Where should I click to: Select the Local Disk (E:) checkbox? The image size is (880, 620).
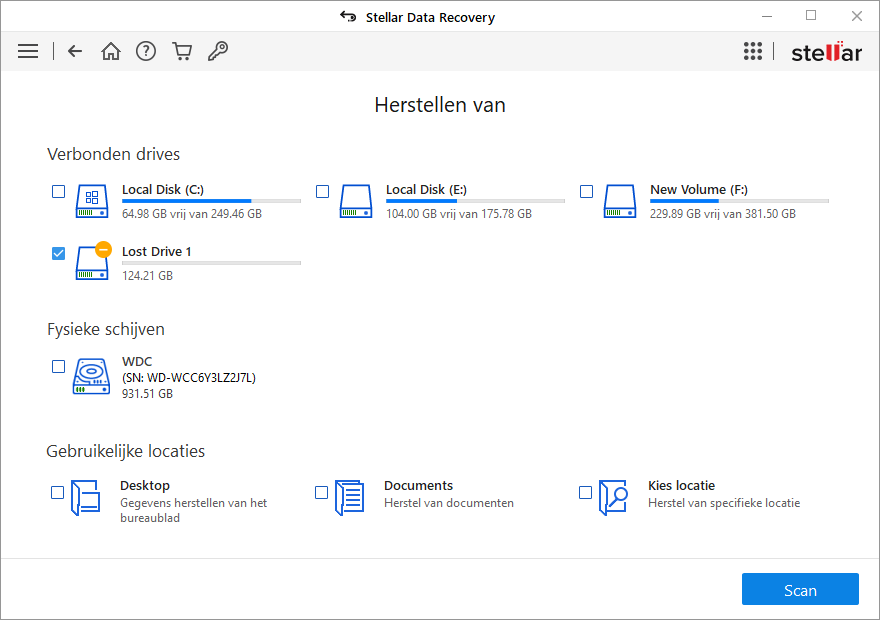click(322, 191)
